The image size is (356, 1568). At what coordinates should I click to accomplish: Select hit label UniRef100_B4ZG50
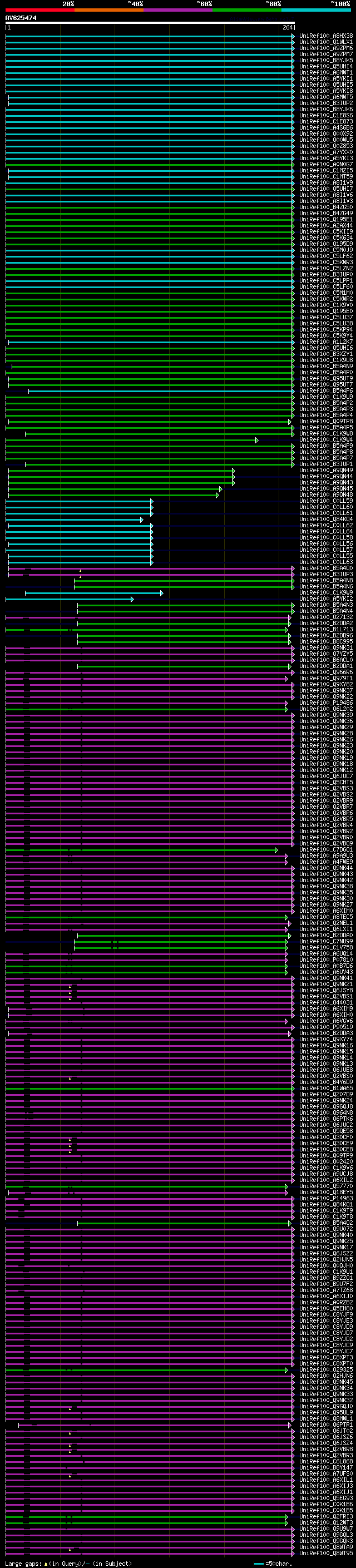326,207
